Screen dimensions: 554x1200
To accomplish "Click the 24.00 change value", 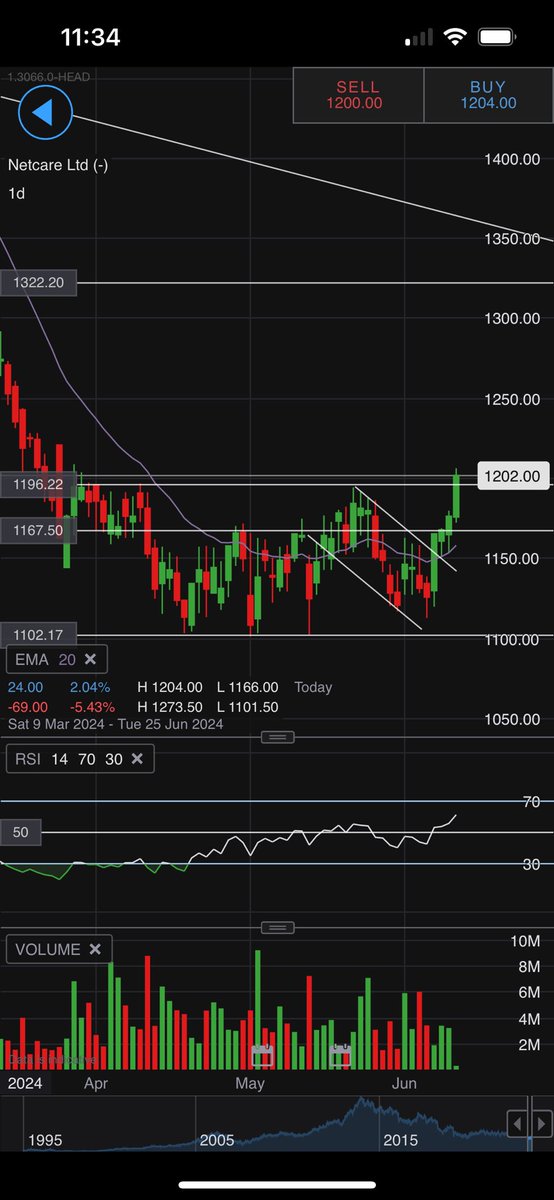I will (25, 687).
